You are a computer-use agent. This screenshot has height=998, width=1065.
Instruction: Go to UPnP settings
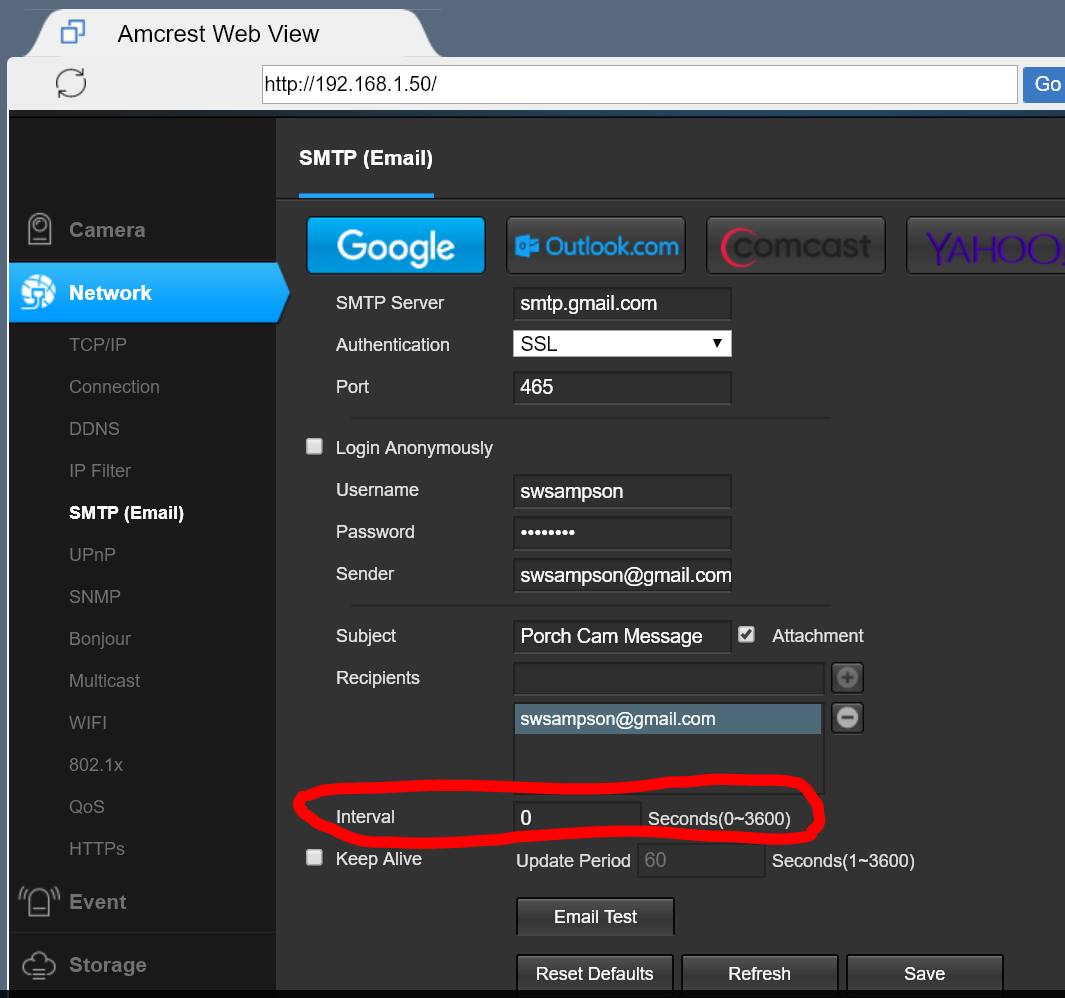pos(92,554)
